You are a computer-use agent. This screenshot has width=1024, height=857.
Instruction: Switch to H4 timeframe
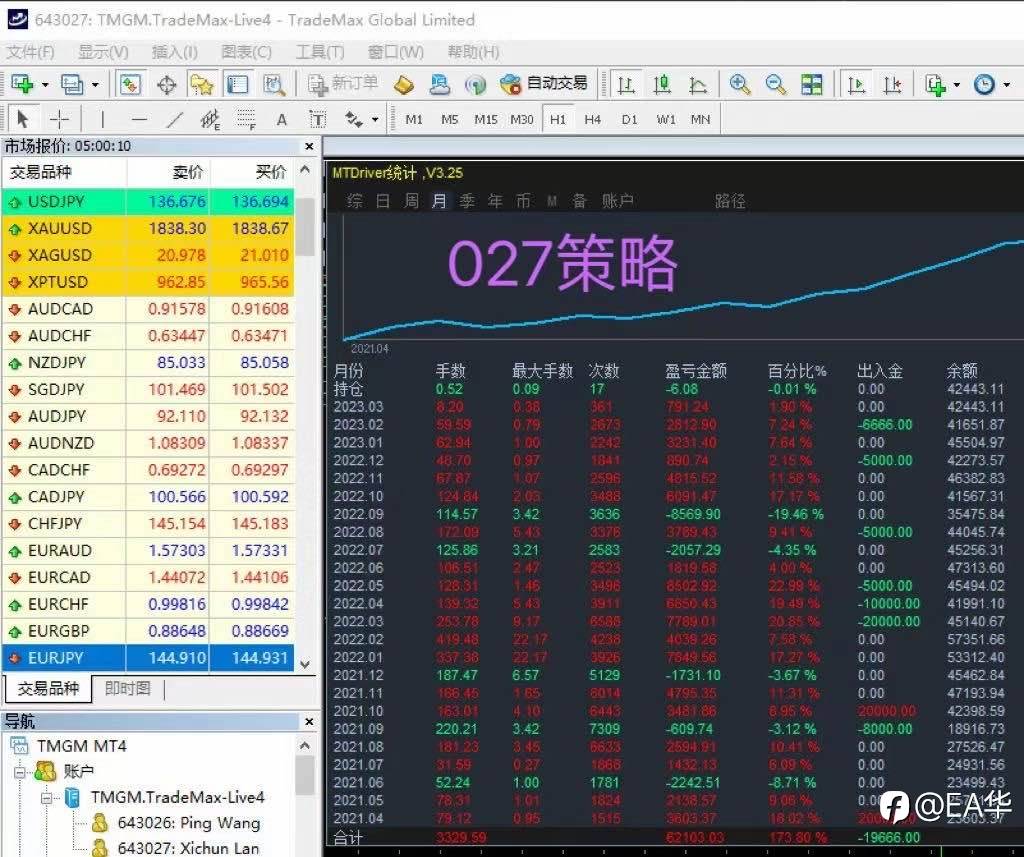click(x=592, y=120)
